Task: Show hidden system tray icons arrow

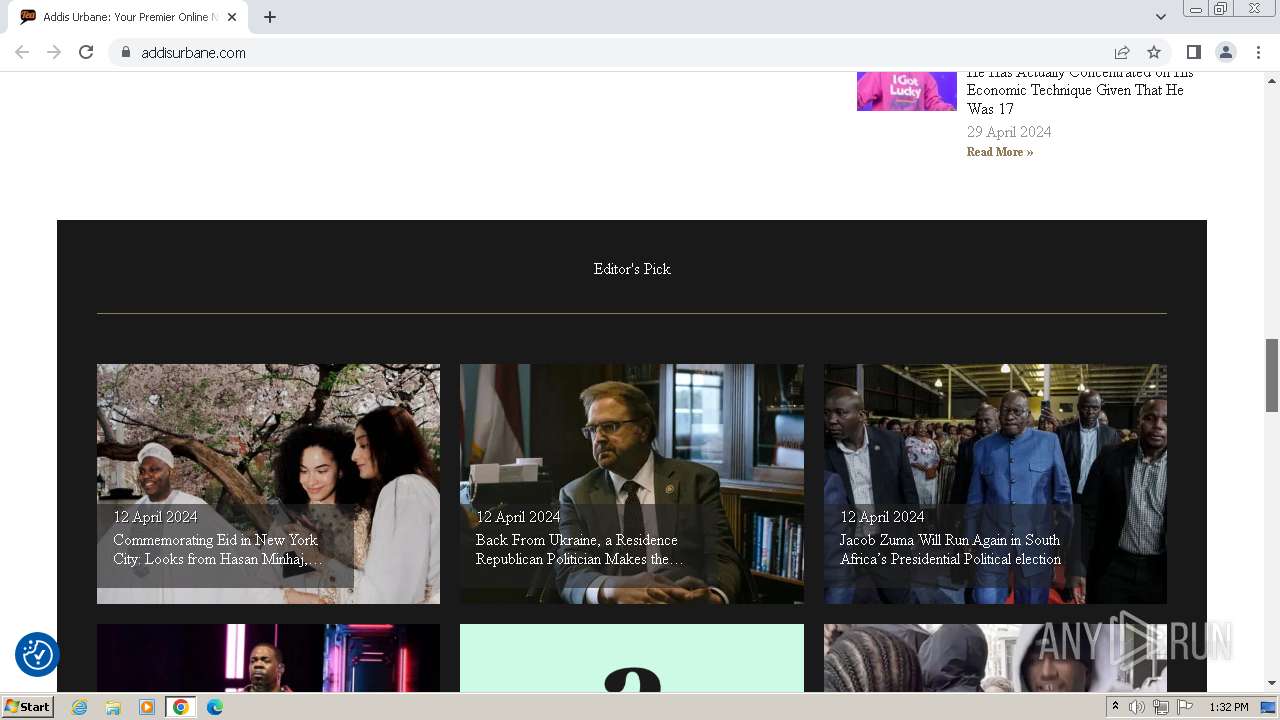Action: click(x=1115, y=707)
